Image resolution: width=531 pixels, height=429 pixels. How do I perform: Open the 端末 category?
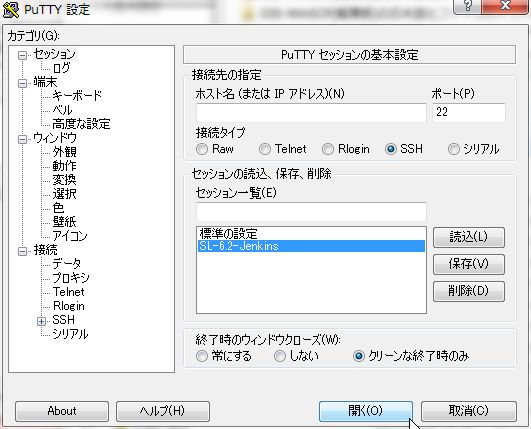pos(45,82)
